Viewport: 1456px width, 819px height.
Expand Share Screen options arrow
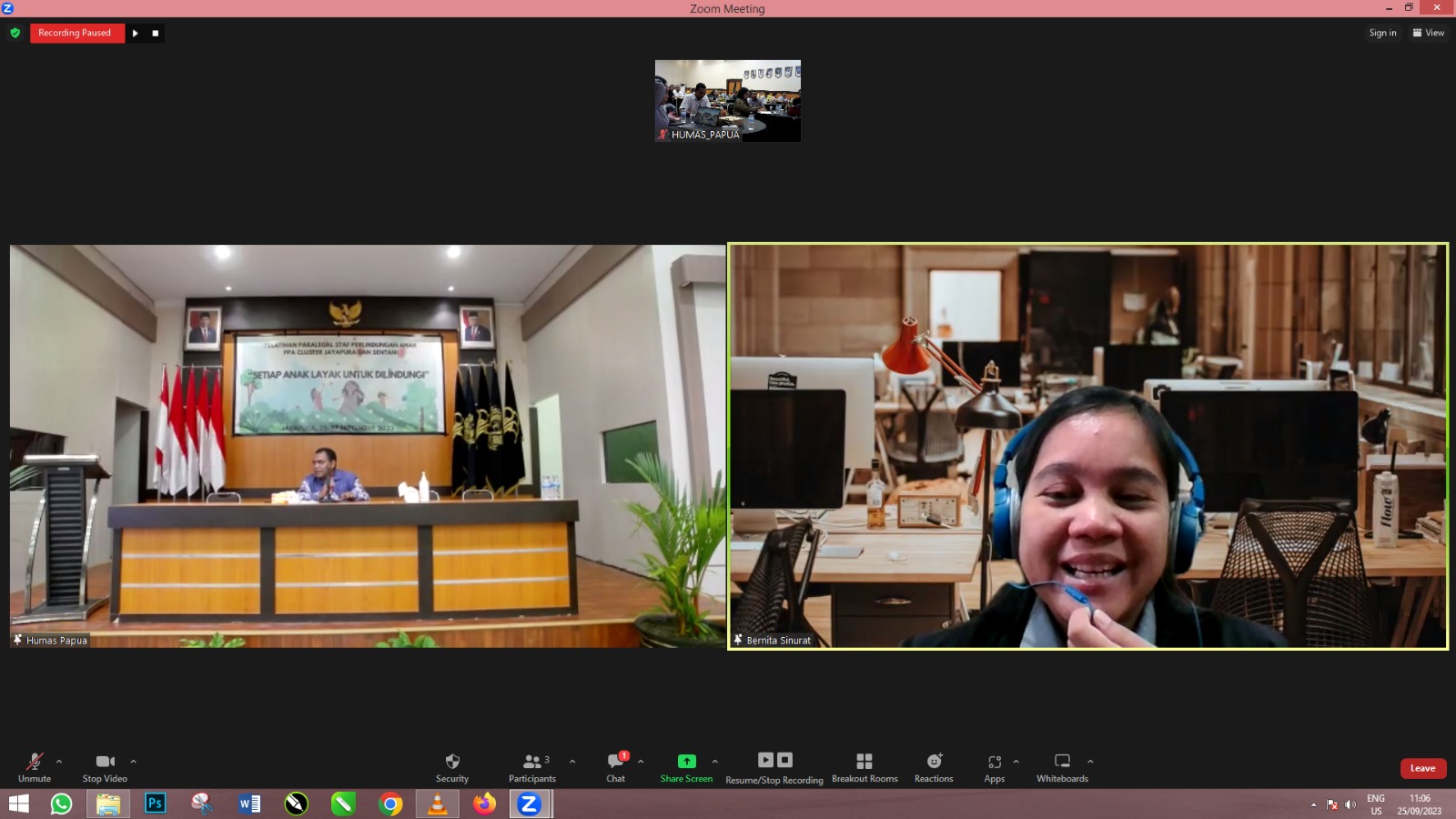pyautogui.click(x=715, y=761)
